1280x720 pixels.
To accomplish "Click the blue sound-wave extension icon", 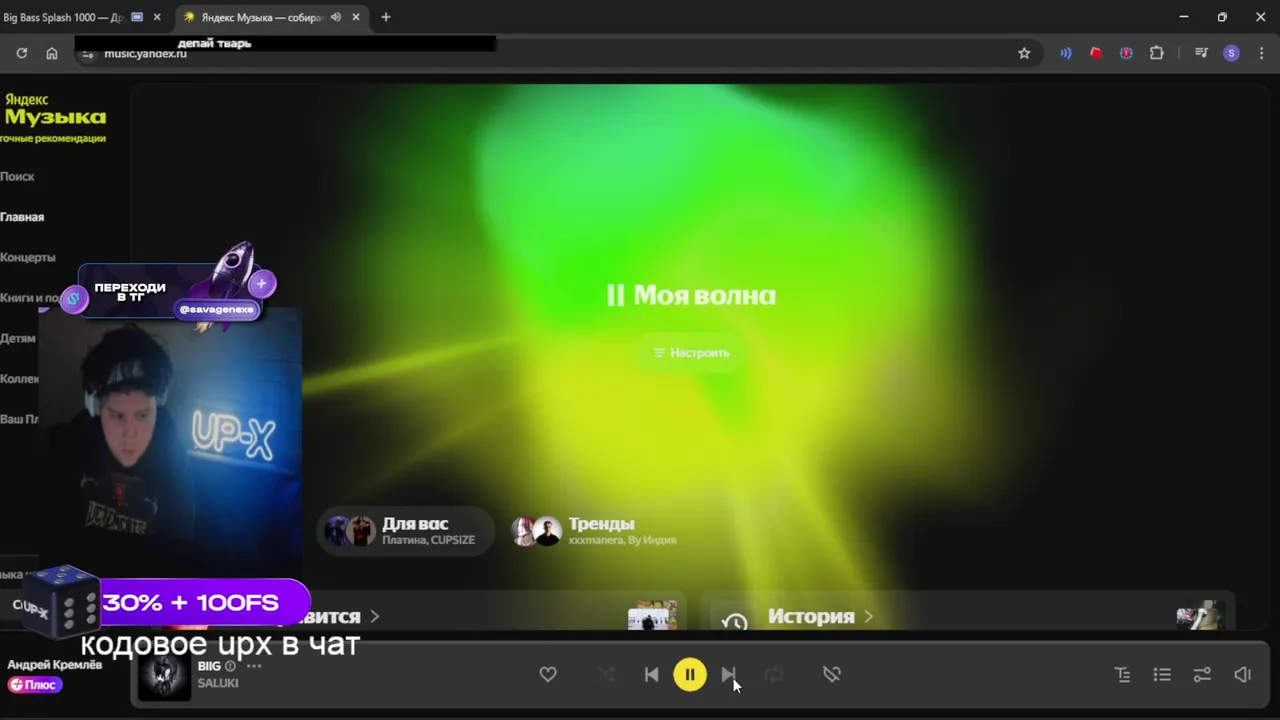I will (x=1066, y=53).
